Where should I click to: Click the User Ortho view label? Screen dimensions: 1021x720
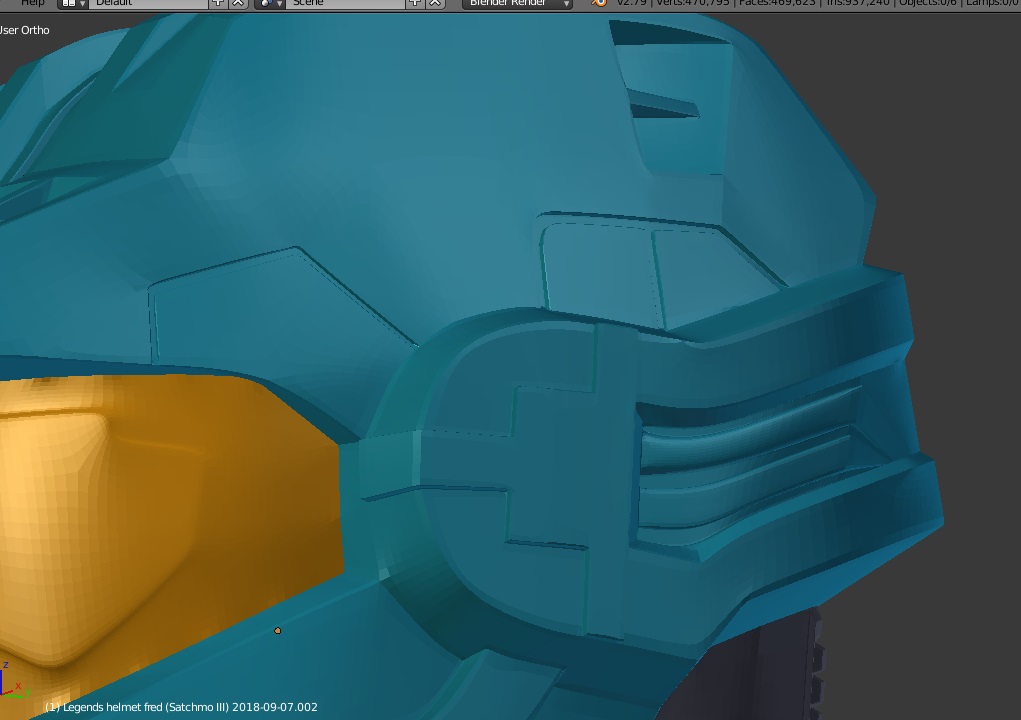[24, 30]
